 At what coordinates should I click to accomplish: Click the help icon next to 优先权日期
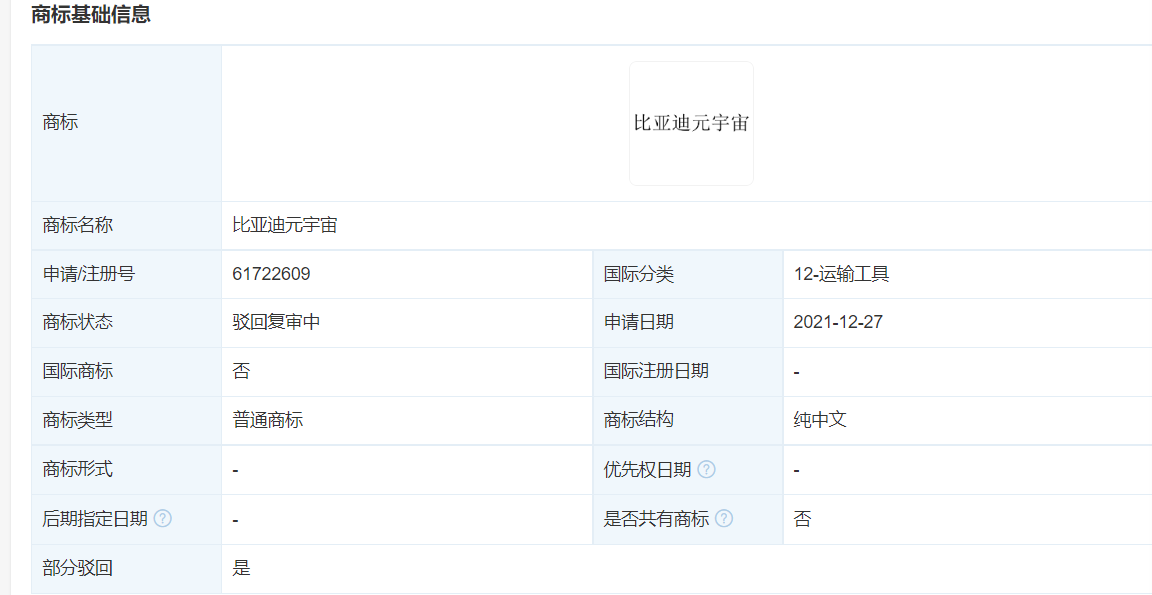(x=706, y=469)
